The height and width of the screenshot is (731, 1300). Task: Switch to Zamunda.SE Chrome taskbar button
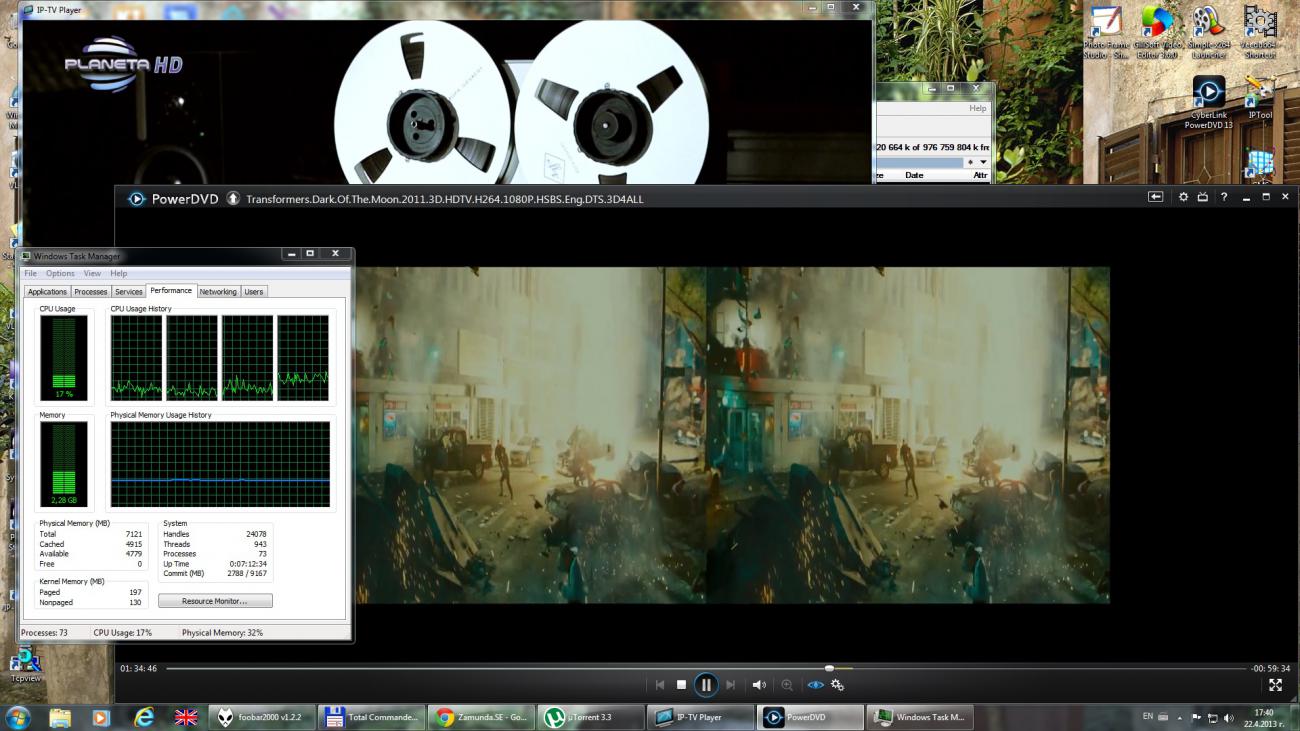click(481, 717)
